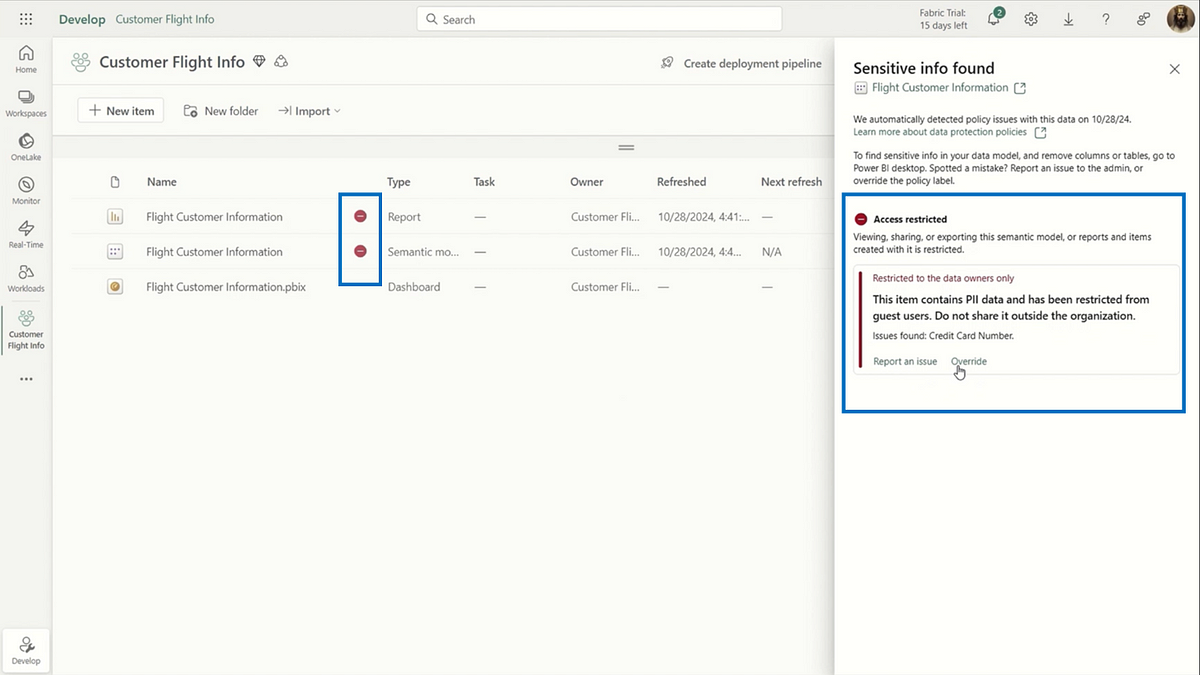Viewport: 1200px width, 675px height.
Task: Show more sidebar options ellipsis
Action: [26, 379]
